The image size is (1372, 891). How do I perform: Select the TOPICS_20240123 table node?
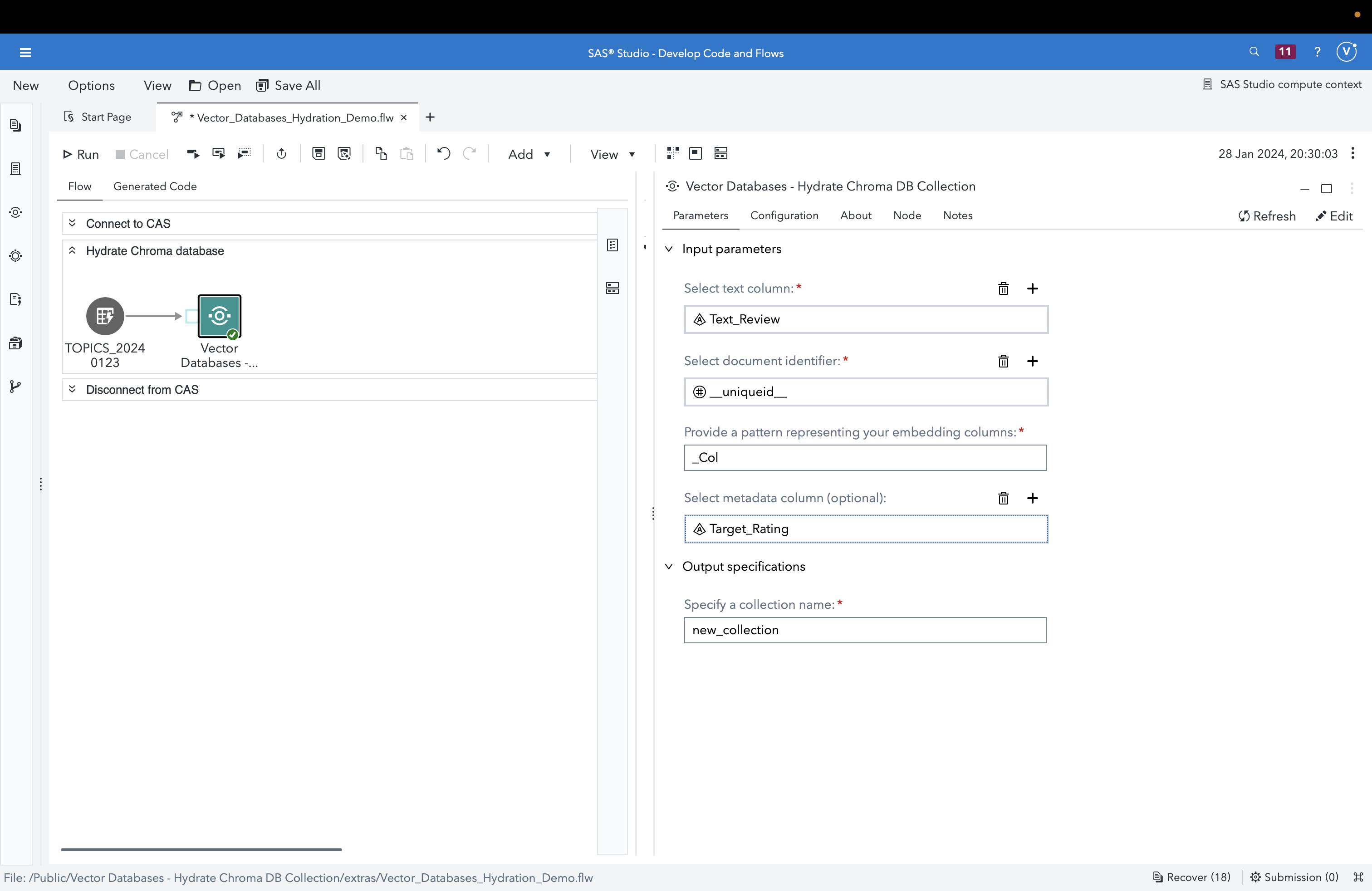(x=105, y=316)
